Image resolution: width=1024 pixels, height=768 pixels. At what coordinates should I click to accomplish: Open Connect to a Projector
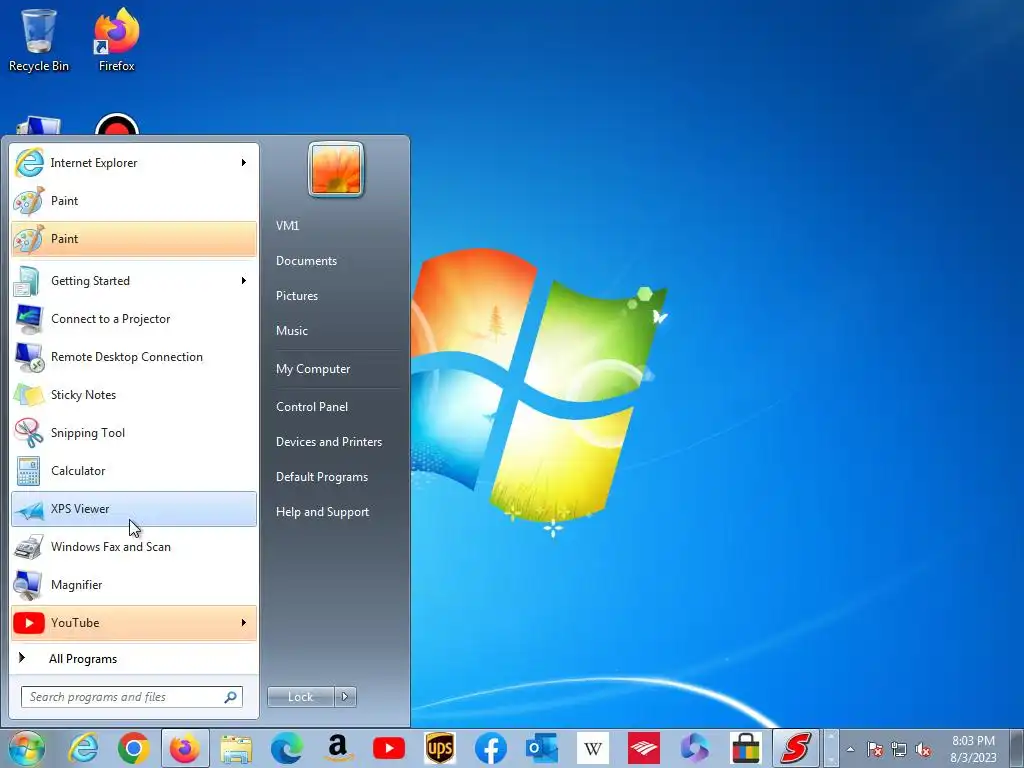[x=134, y=319]
